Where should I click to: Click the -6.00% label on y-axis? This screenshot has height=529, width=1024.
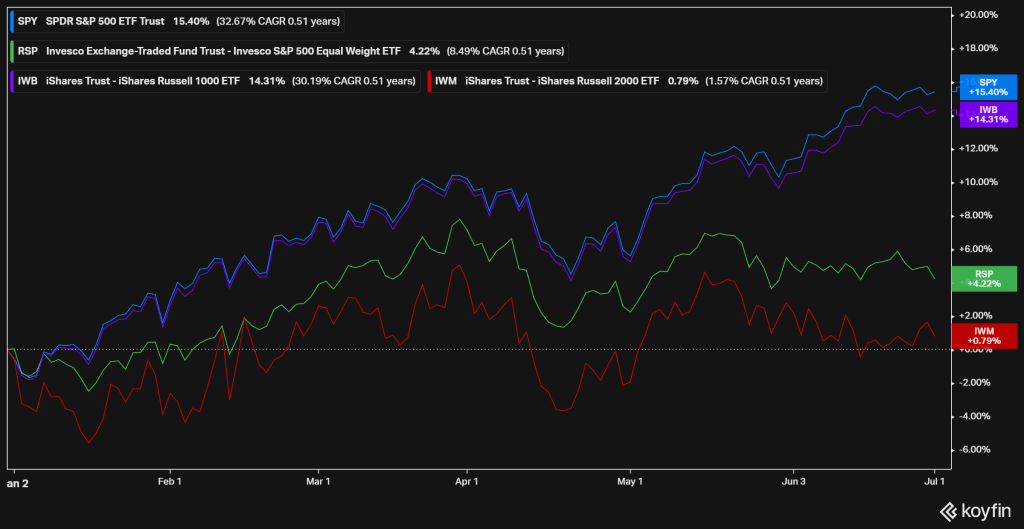tap(978, 449)
